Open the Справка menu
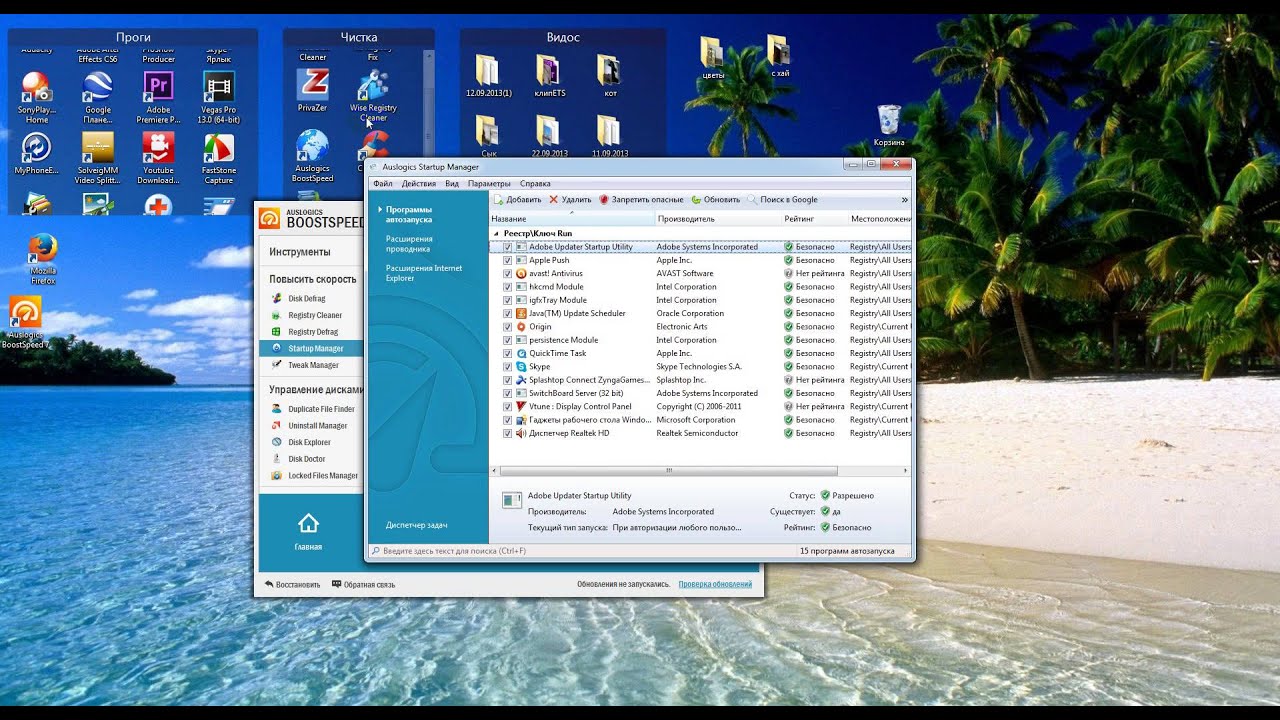This screenshot has height=720, width=1280. pyautogui.click(x=535, y=183)
